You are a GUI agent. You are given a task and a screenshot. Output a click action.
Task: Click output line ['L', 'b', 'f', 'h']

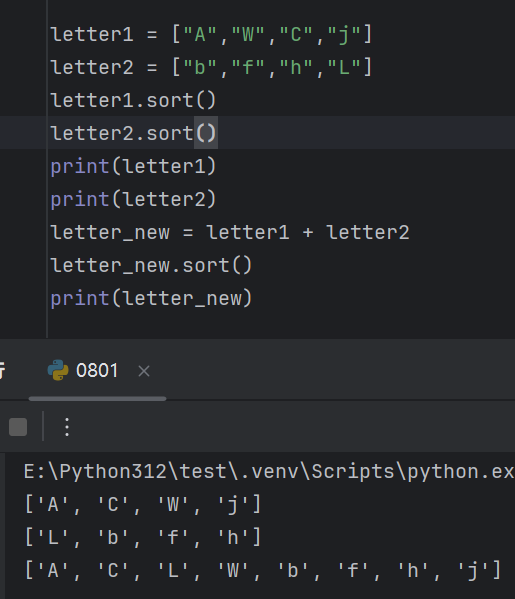click(x=143, y=537)
